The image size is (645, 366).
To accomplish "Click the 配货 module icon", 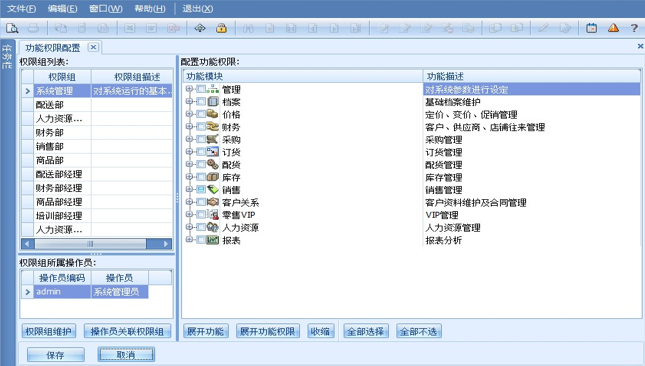I will (213, 164).
